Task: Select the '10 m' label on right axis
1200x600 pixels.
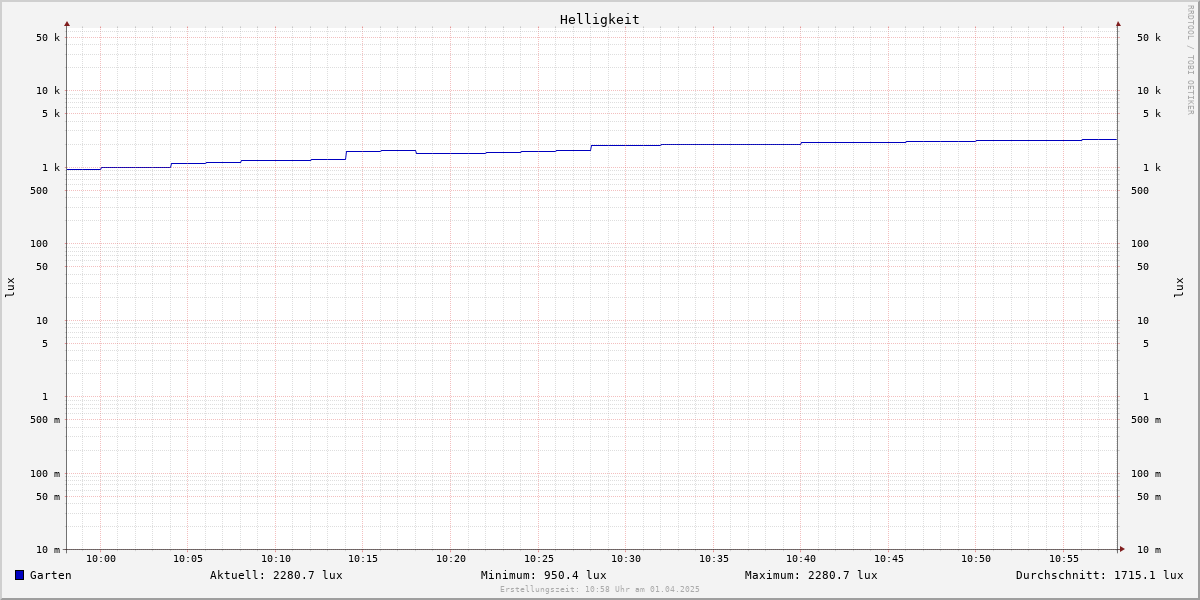Action: [1149, 550]
